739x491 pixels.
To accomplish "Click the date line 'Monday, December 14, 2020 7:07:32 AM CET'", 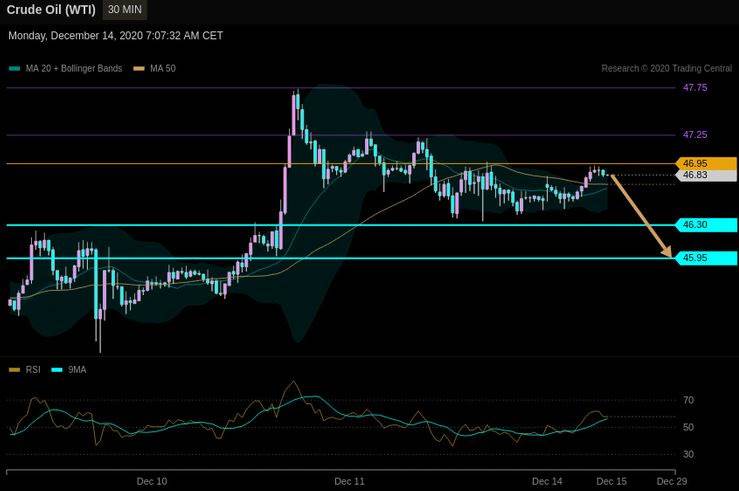I will click(x=115, y=36).
